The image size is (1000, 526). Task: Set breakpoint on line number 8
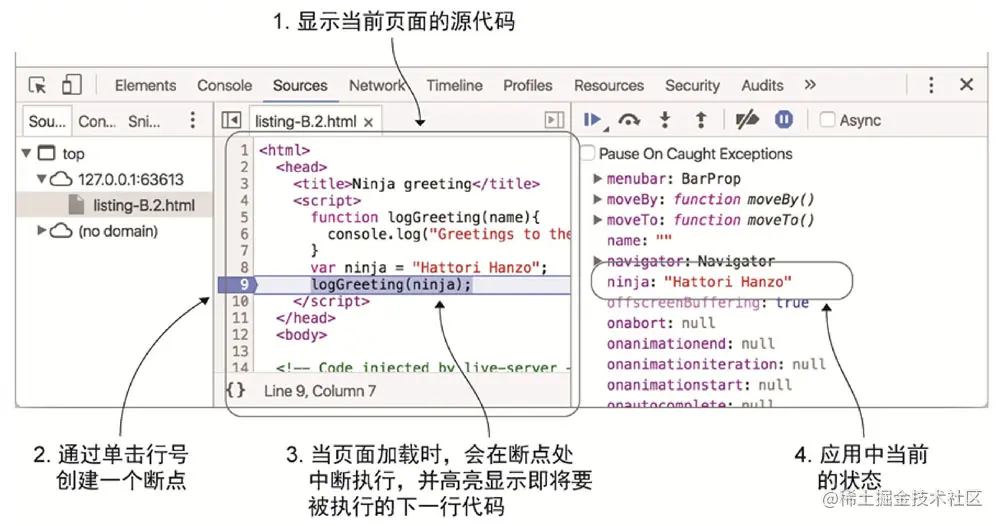(244, 267)
